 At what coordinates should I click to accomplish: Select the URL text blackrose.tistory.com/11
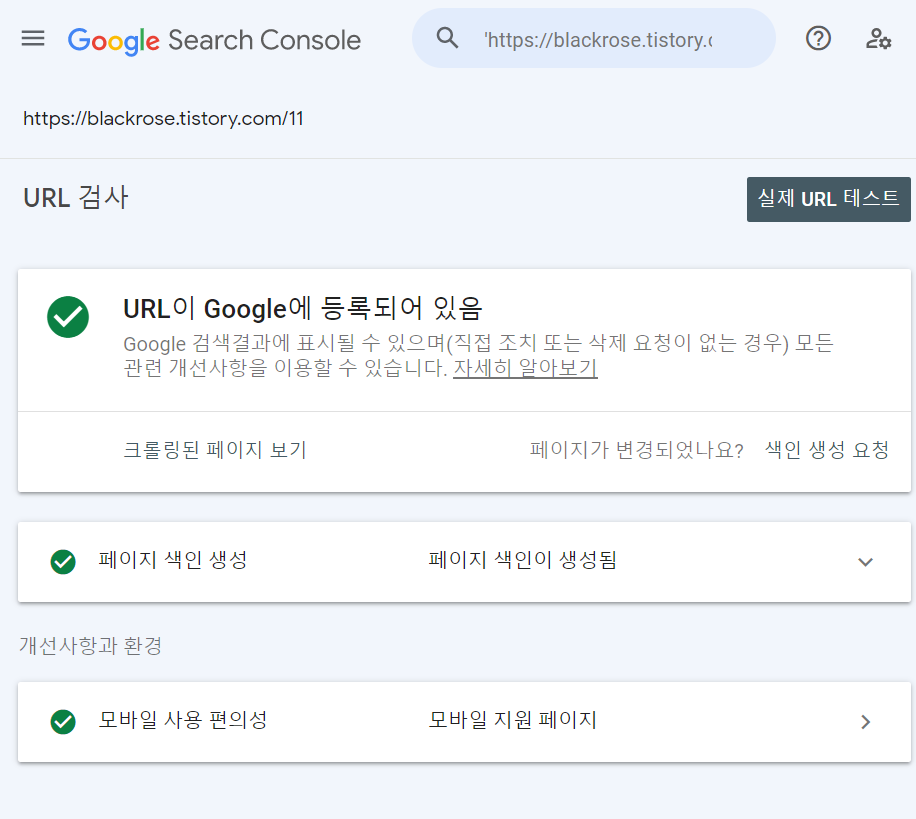[x=164, y=119]
